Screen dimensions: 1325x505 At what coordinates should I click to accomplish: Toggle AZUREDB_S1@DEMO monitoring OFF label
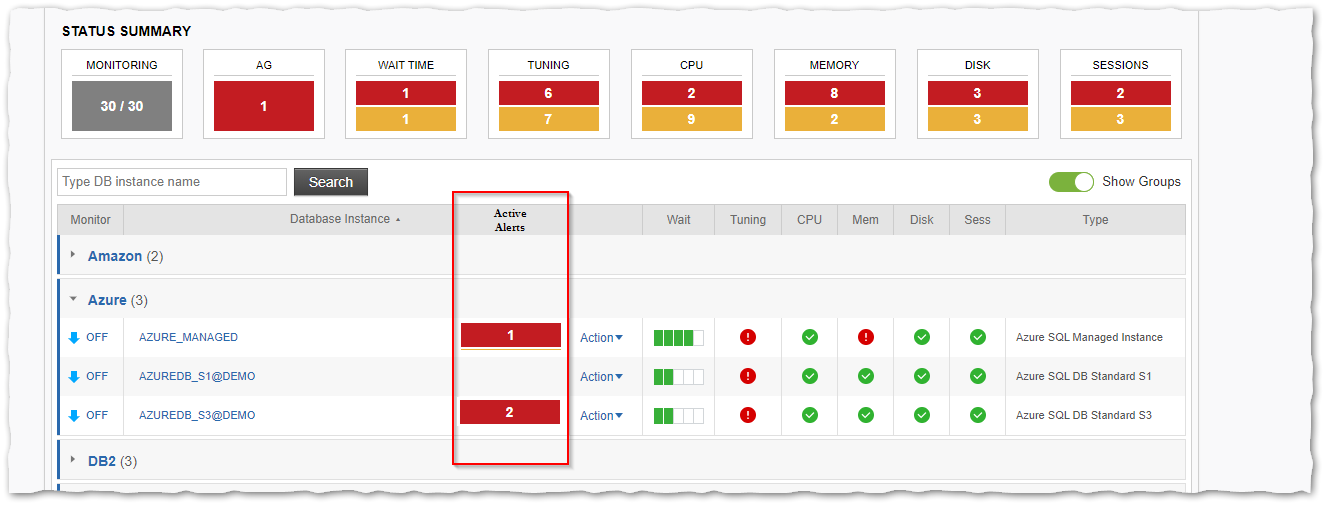coord(97,376)
